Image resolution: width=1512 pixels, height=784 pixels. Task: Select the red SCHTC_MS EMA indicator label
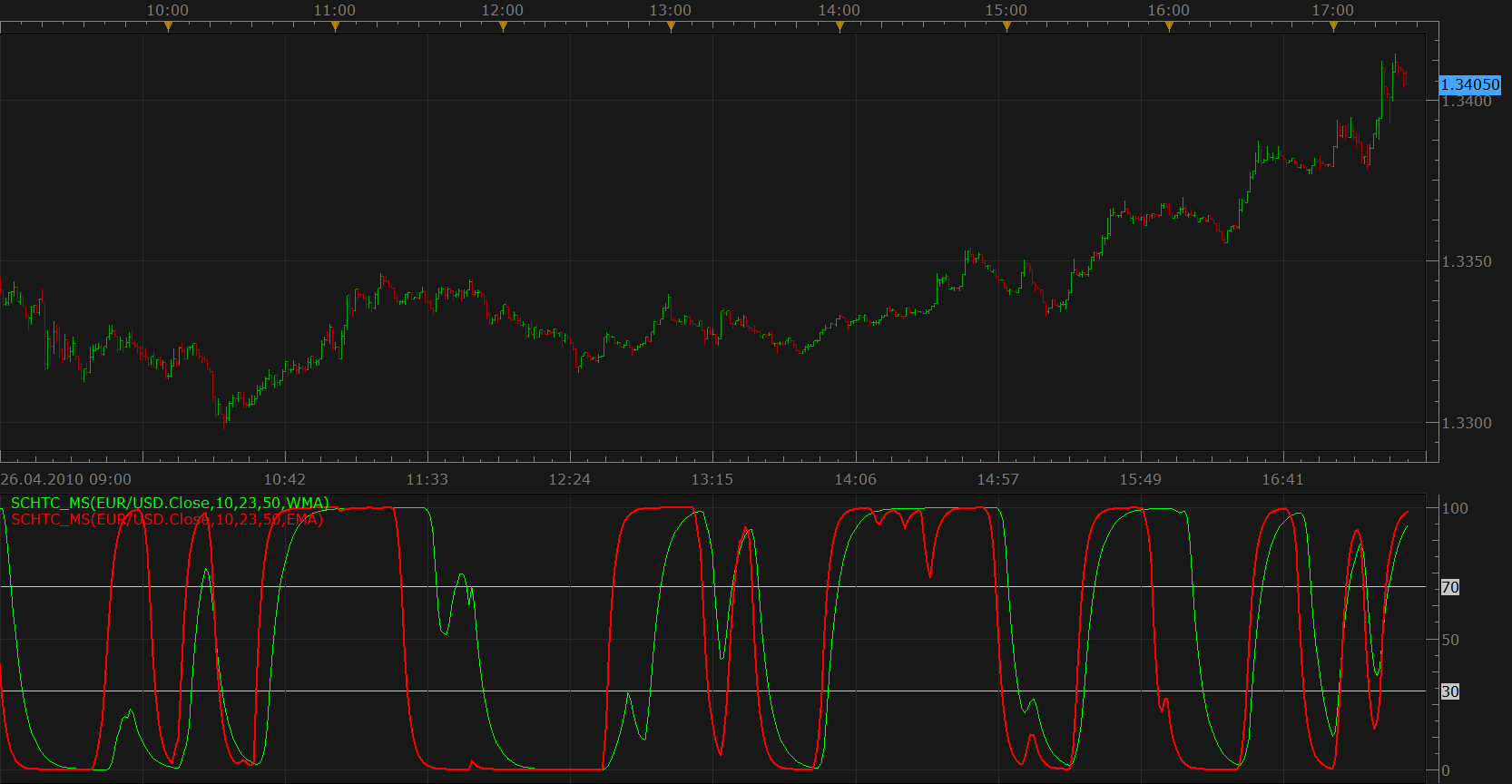(167, 519)
